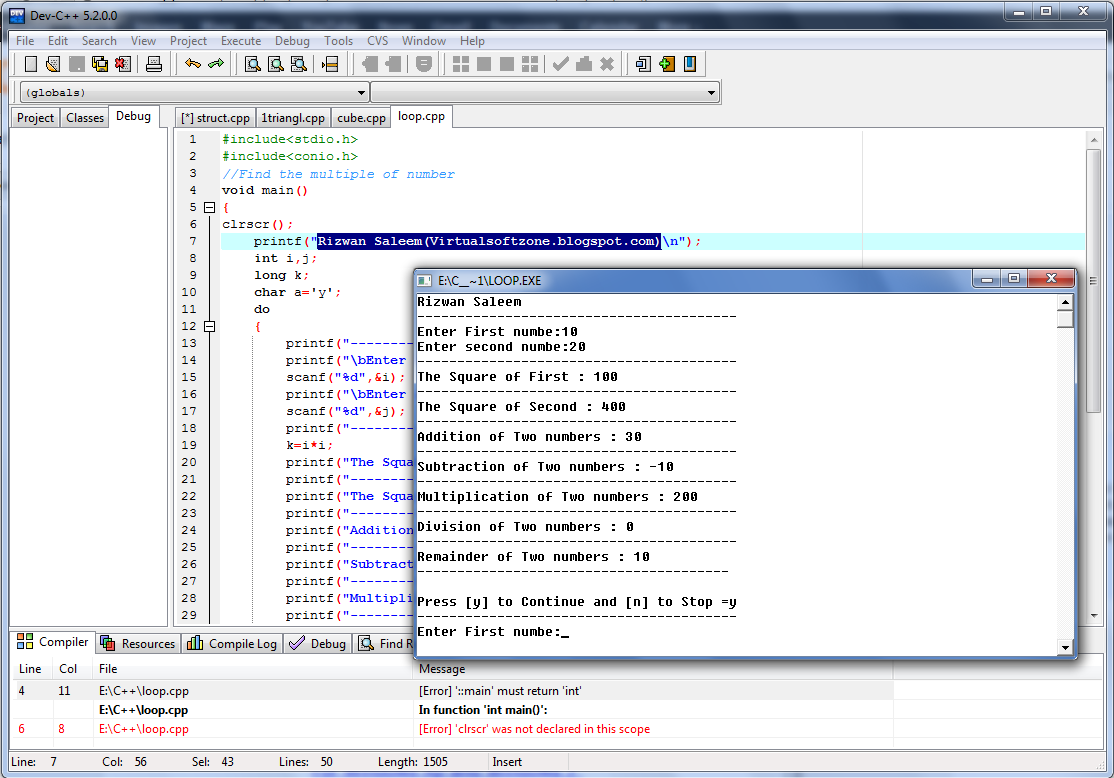This screenshot has height=778, width=1114.
Task: Click the Save All icon
Action: [100, 65]
